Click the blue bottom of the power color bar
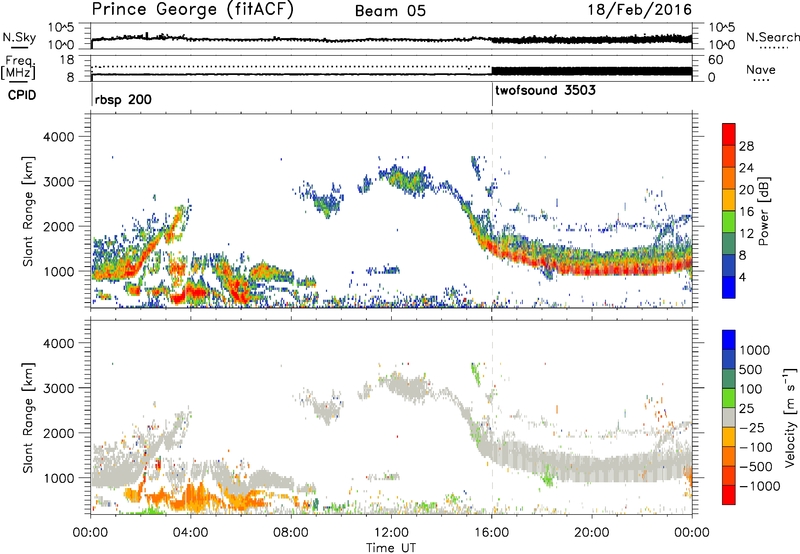The image size is (800, 554). pos(729,287)
